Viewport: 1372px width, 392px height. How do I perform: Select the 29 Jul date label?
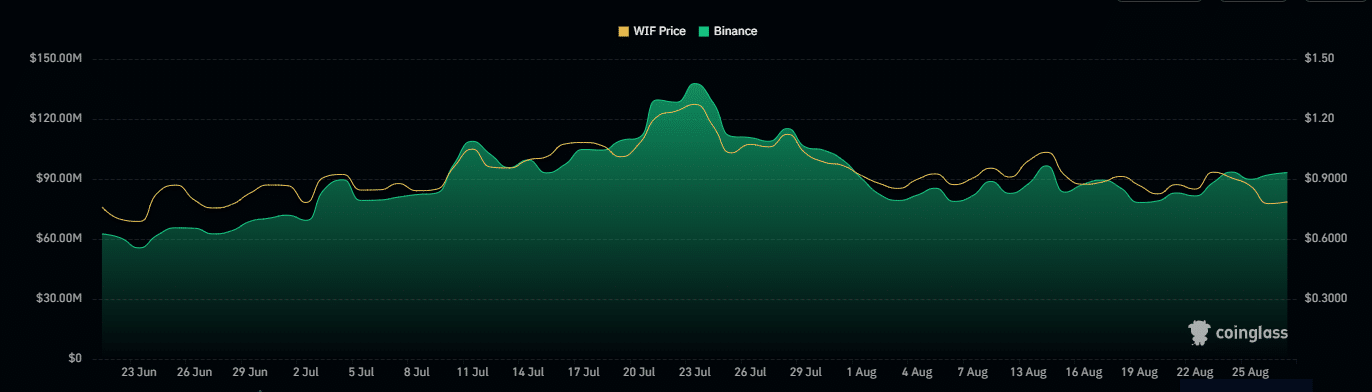805,372
